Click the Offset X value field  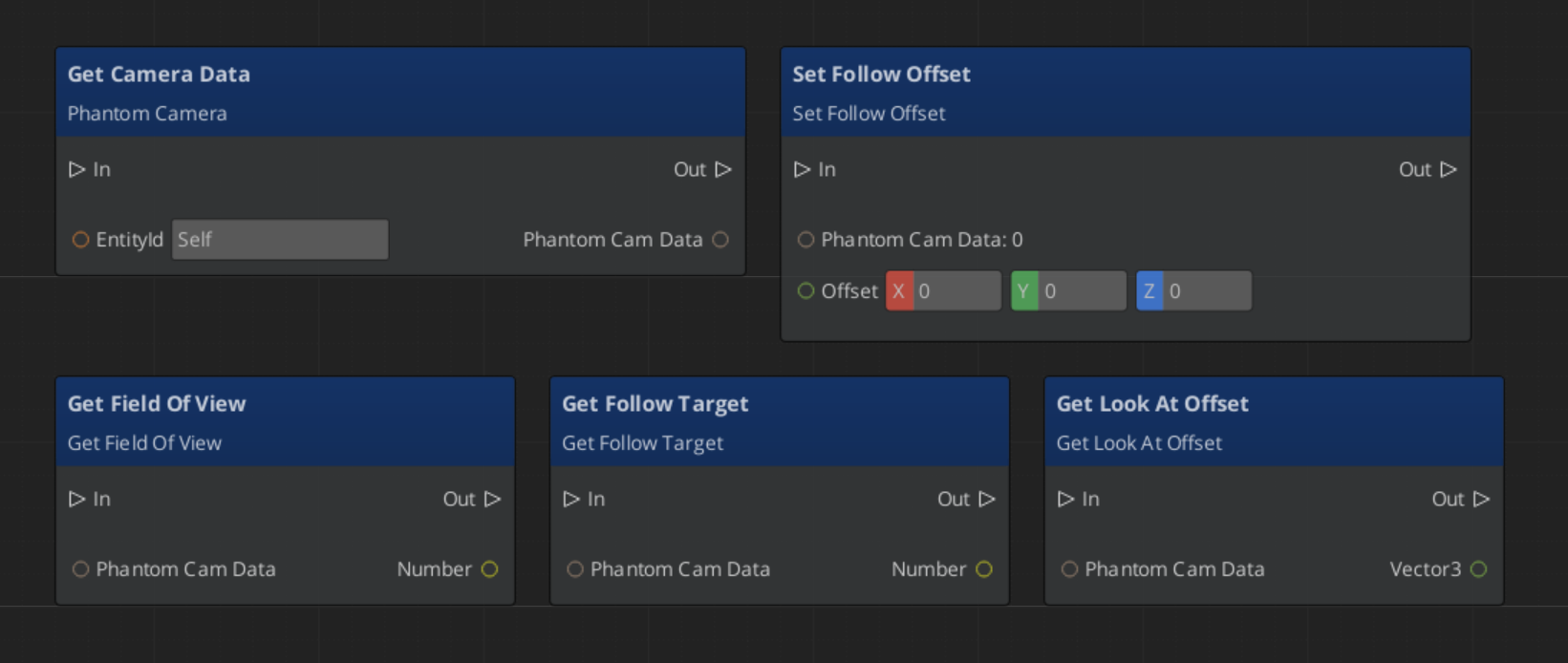point(956,291)
